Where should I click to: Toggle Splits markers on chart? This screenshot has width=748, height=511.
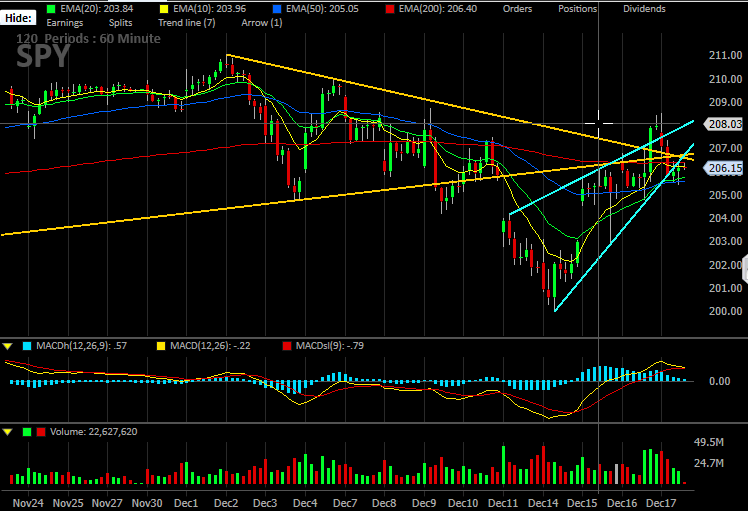click(120, 22)
